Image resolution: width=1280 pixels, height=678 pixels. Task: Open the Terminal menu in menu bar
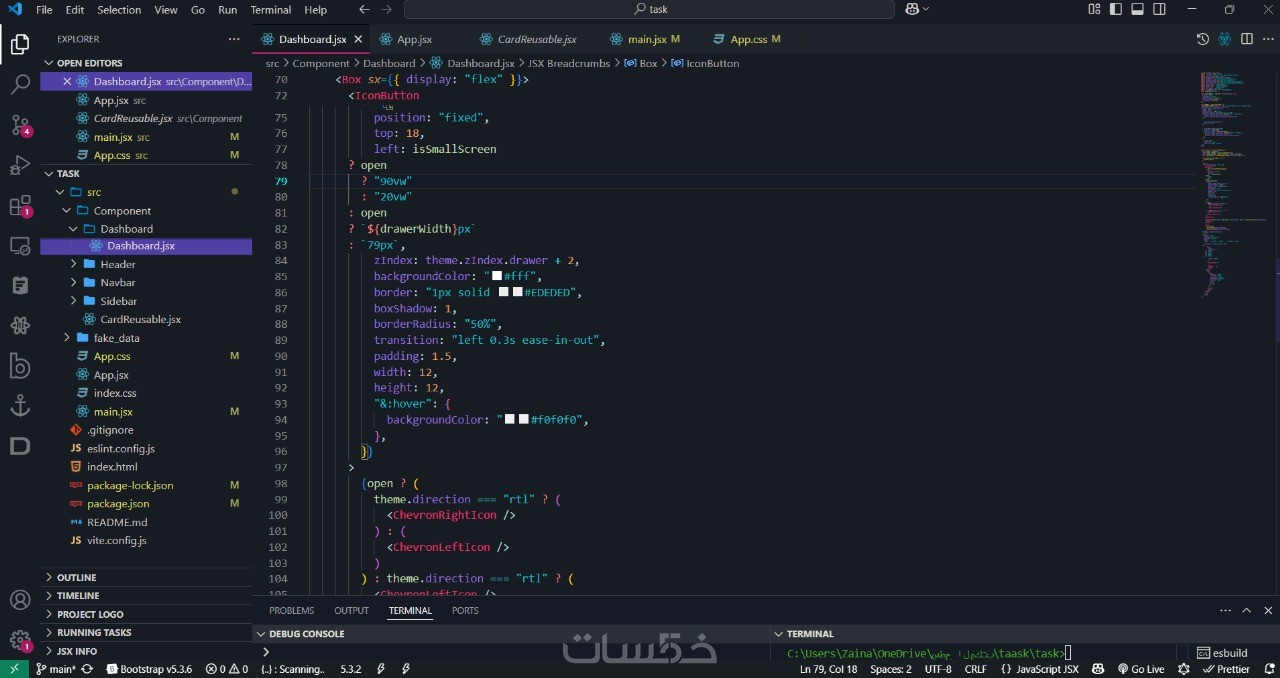(271, 10)
